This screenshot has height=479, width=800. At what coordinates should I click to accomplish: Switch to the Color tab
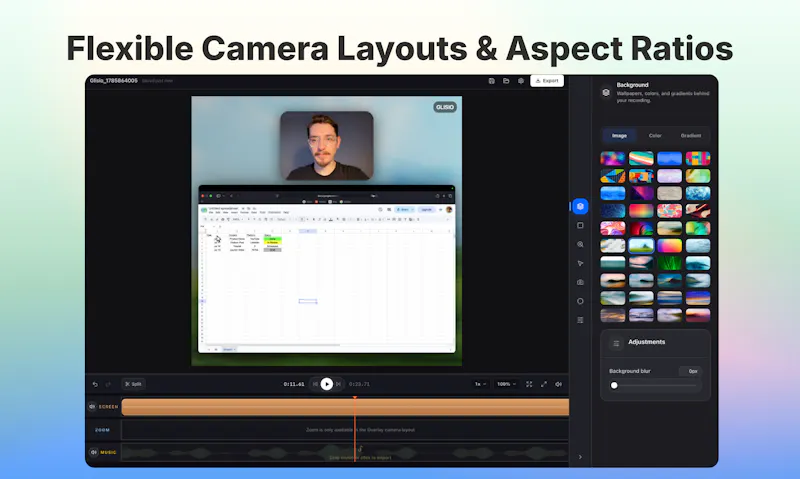coord(655,136)
